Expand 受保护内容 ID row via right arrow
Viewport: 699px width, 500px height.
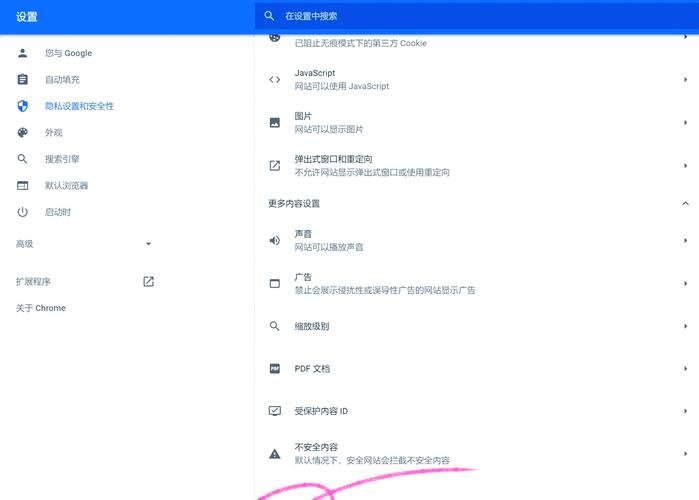click(x=686, y=410)
